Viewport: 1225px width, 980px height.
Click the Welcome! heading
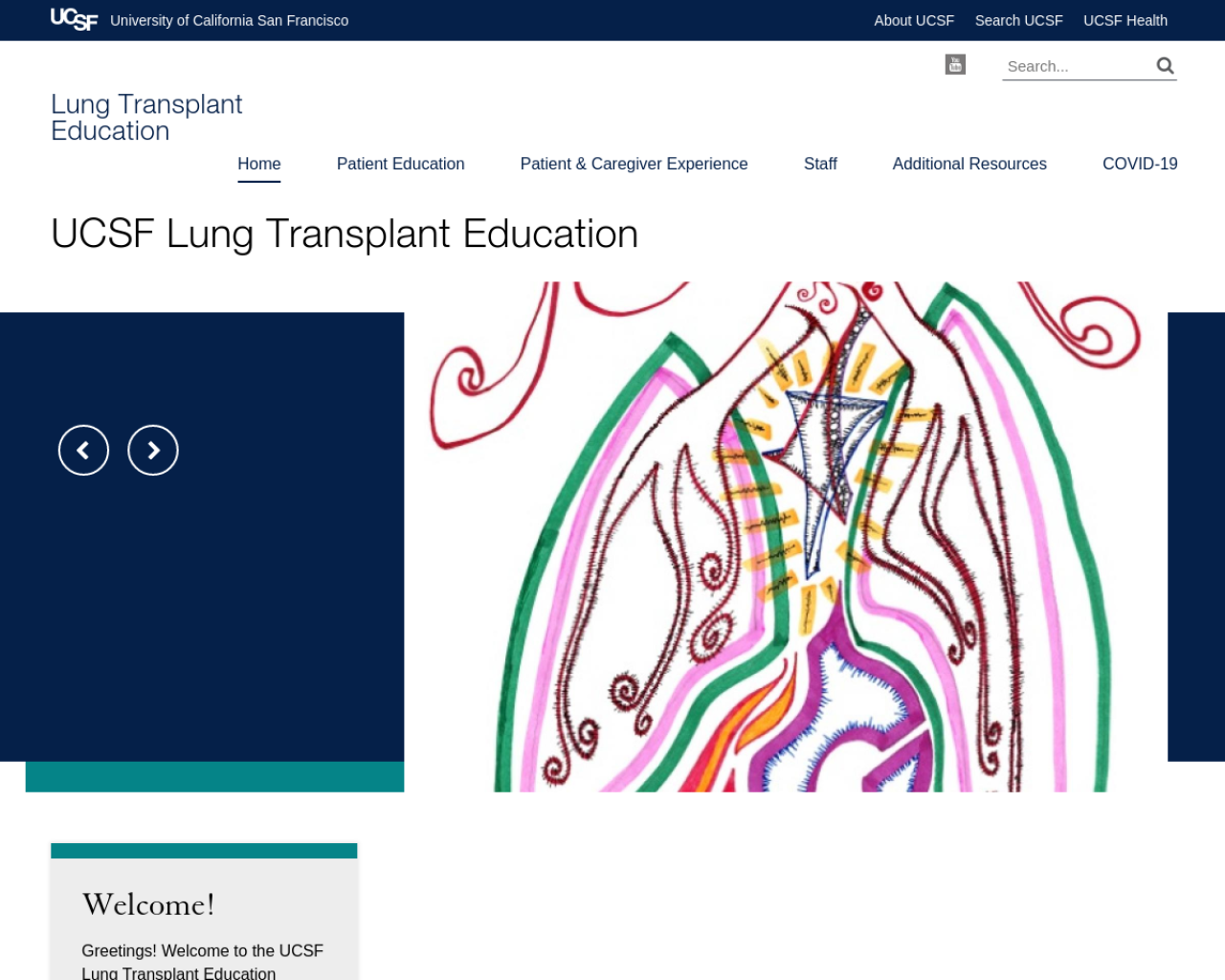(148, 904)
